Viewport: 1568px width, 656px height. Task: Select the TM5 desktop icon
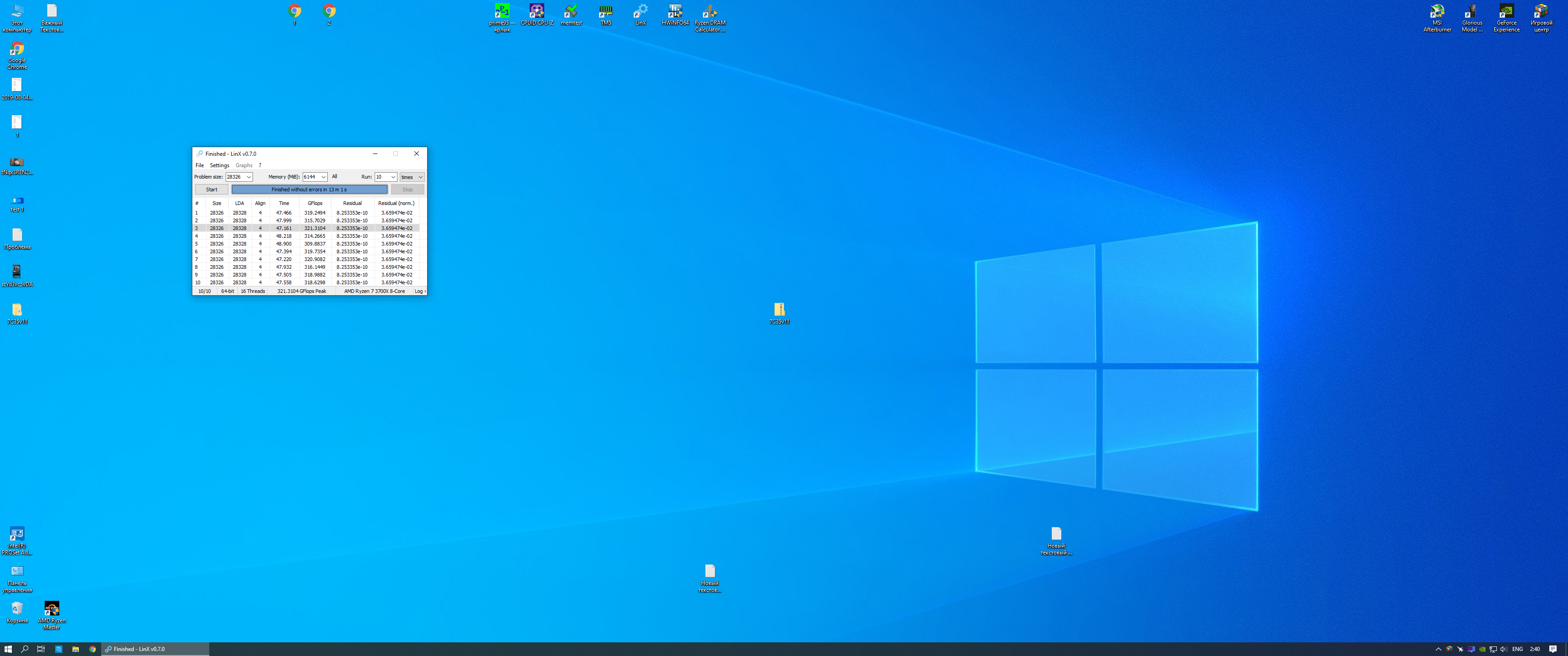(606, 12)
